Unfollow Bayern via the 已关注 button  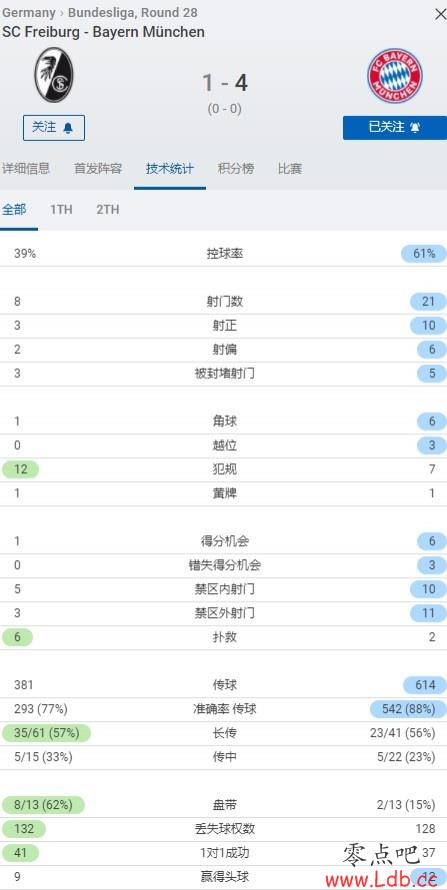[x=395, y=128]
